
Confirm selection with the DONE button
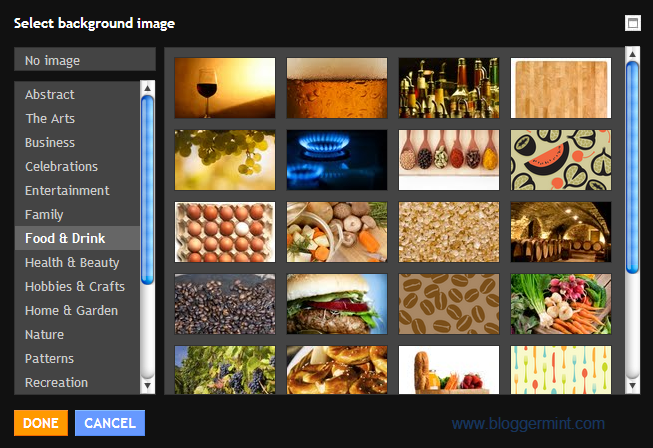point(41,423)
